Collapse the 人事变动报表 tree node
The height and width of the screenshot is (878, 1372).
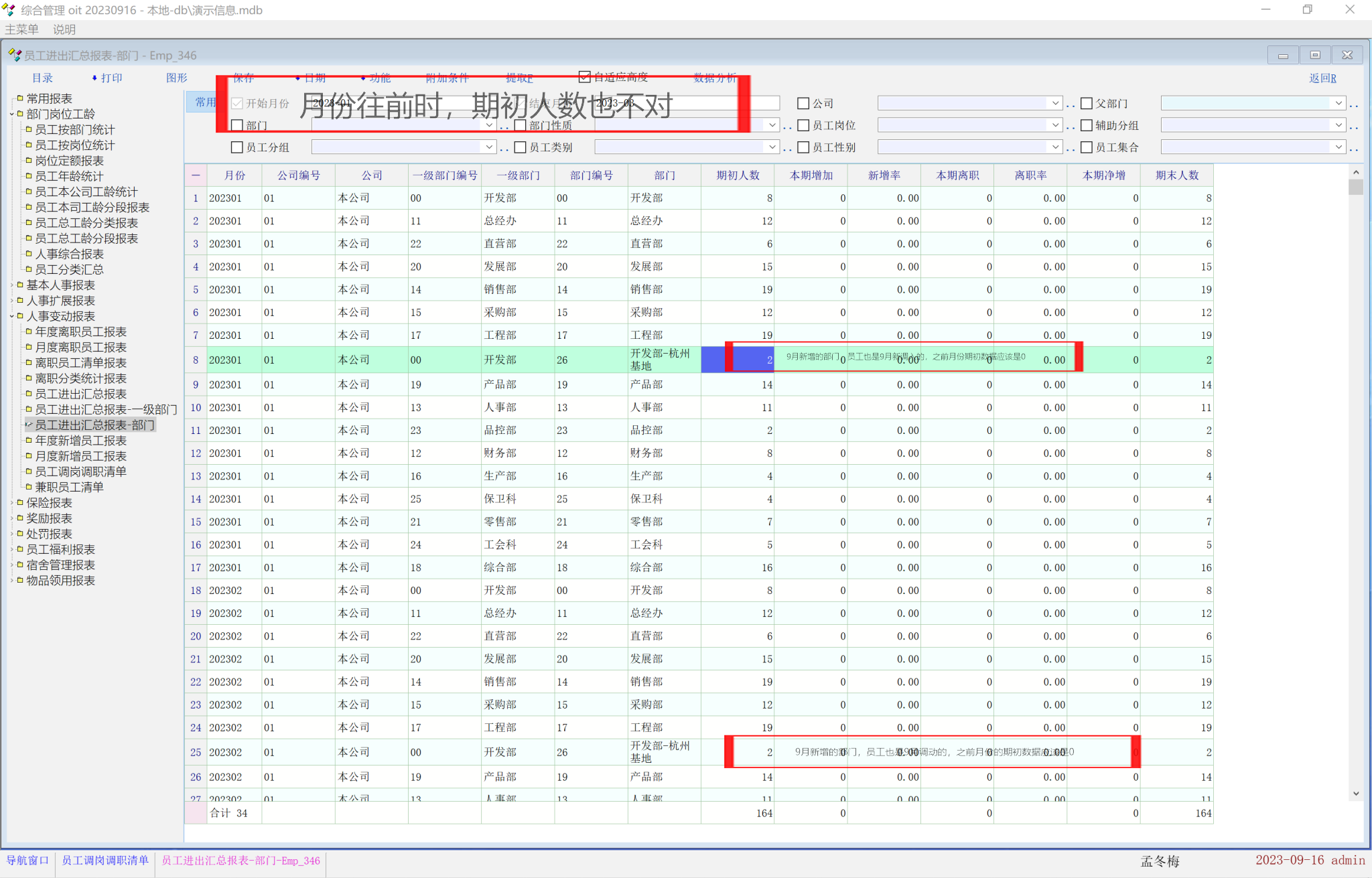pyautogui.click(x=12, y=316)
